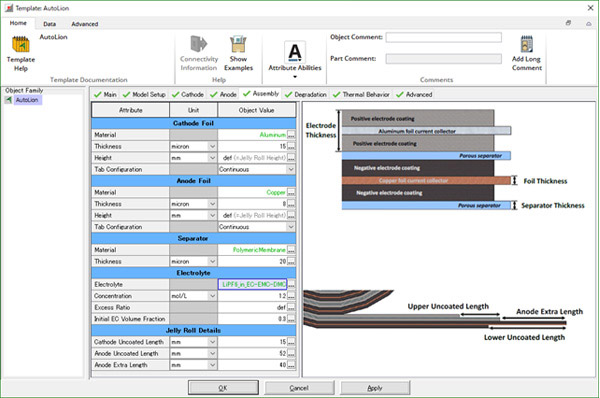Open the Assembly tab

point(261,93)
